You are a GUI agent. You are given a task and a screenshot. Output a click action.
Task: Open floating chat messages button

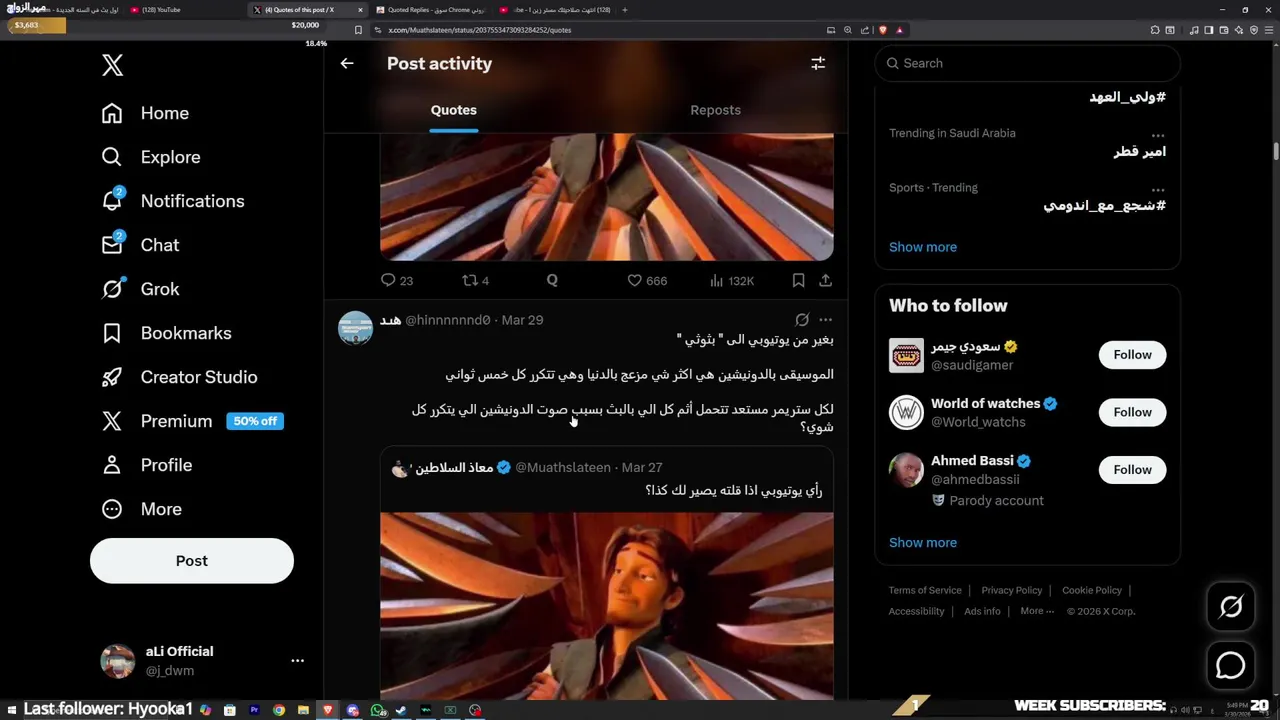click(x=1231, y=665)
